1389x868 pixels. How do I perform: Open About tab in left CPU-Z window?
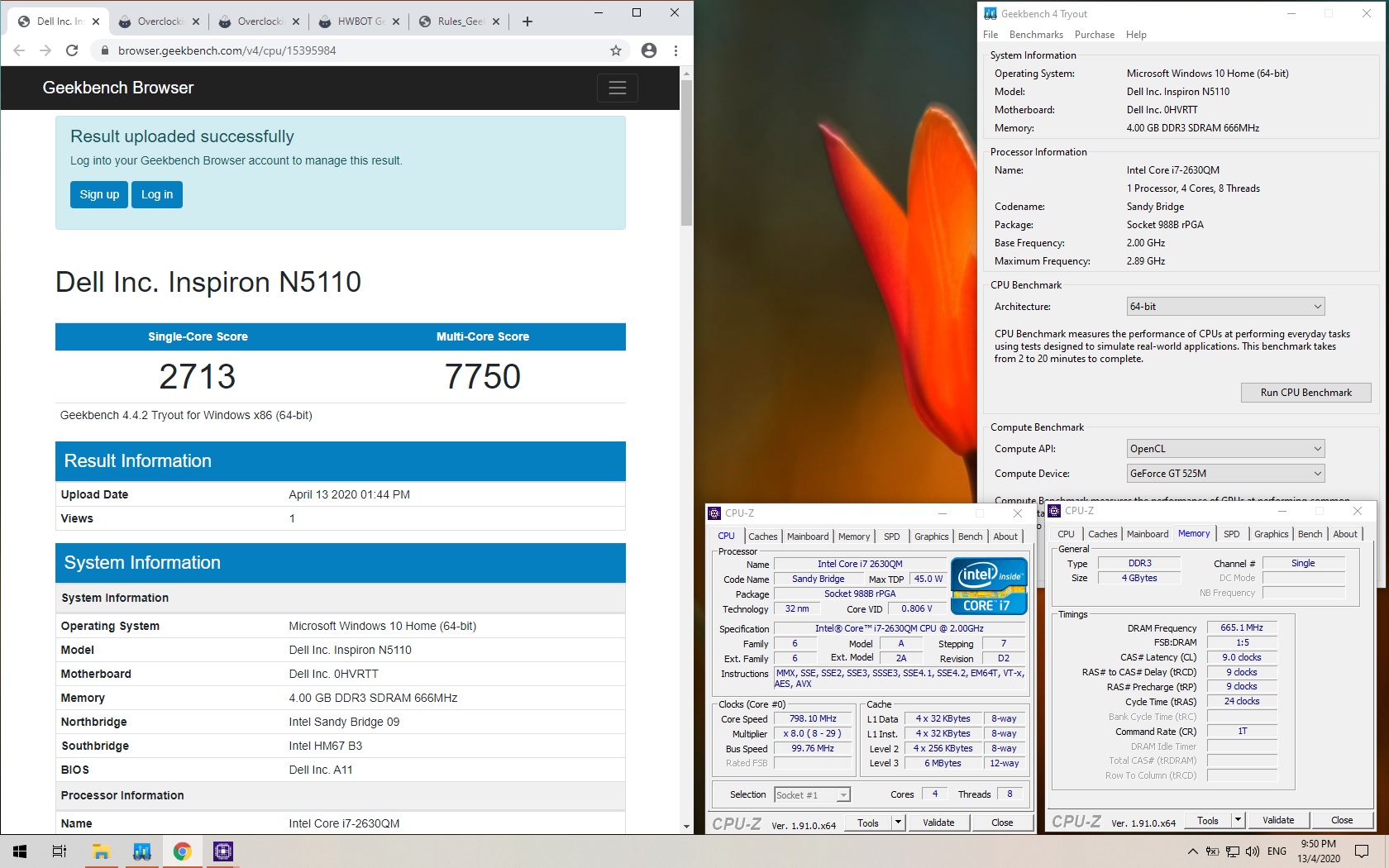click(x=1005, y=537)
